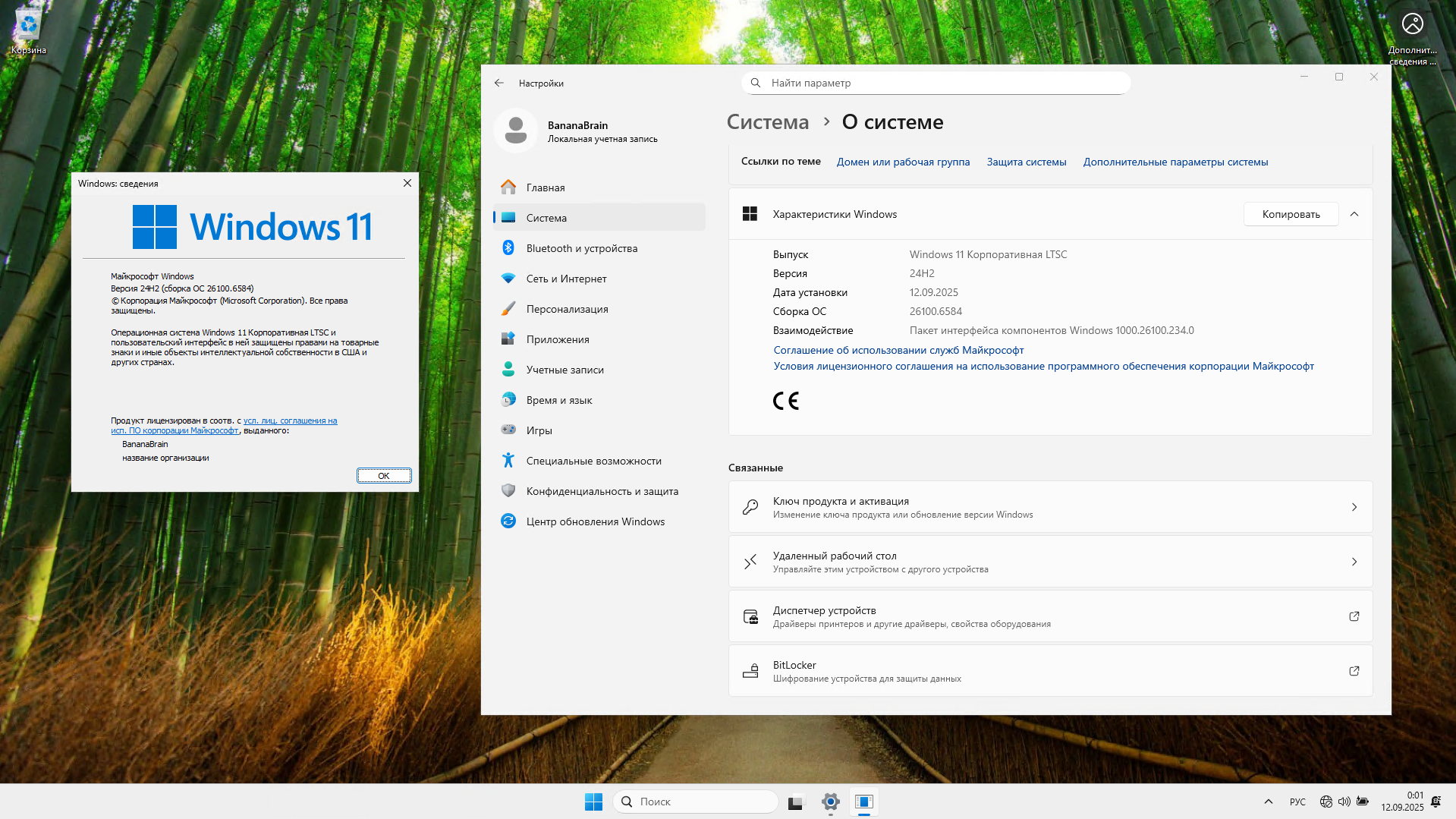Click the BitLocker lock icon

click(x=750, y=671)
